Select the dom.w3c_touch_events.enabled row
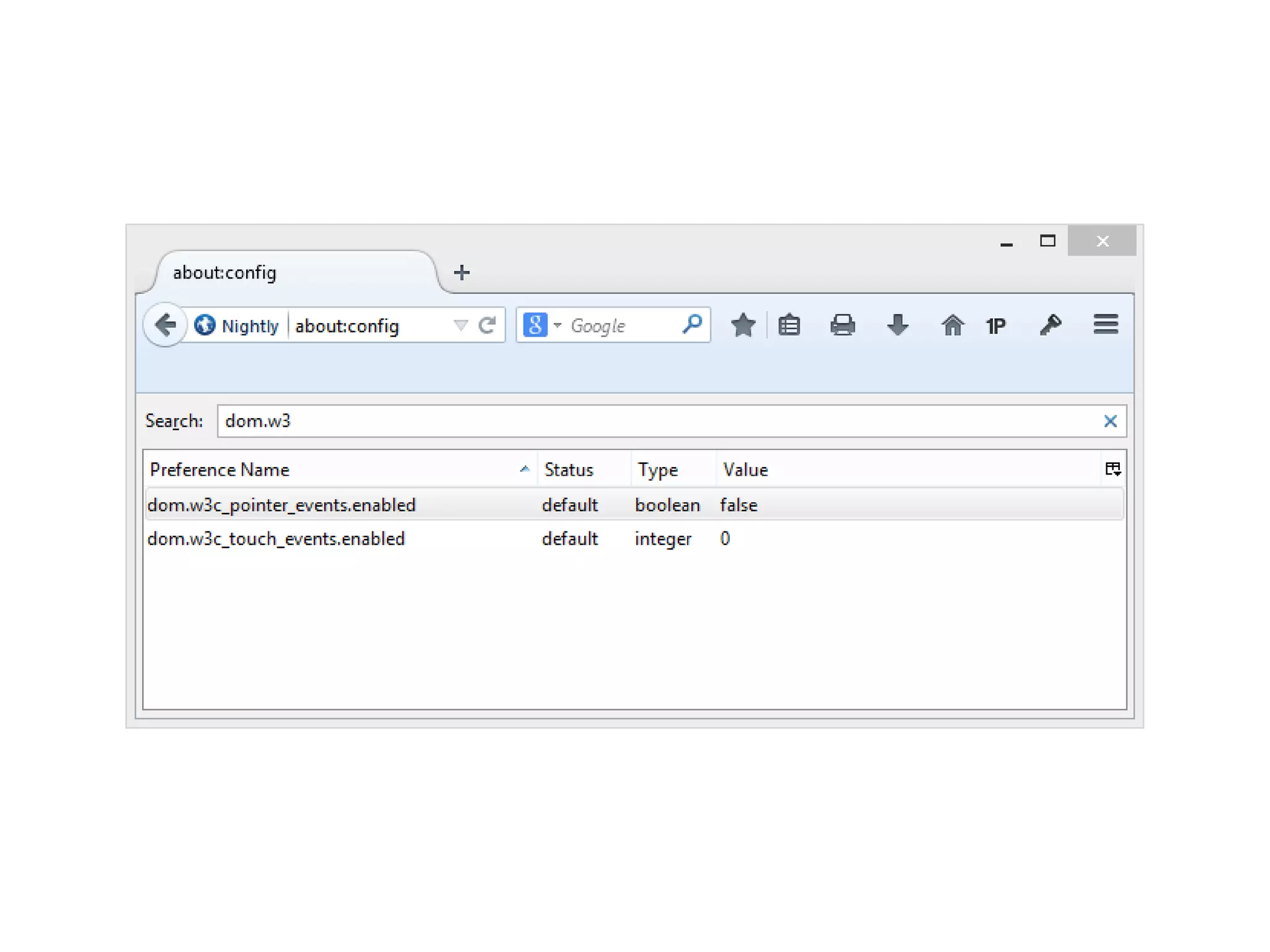The width and height of the screenshot is (1270, 952). [x=276, y=538]
